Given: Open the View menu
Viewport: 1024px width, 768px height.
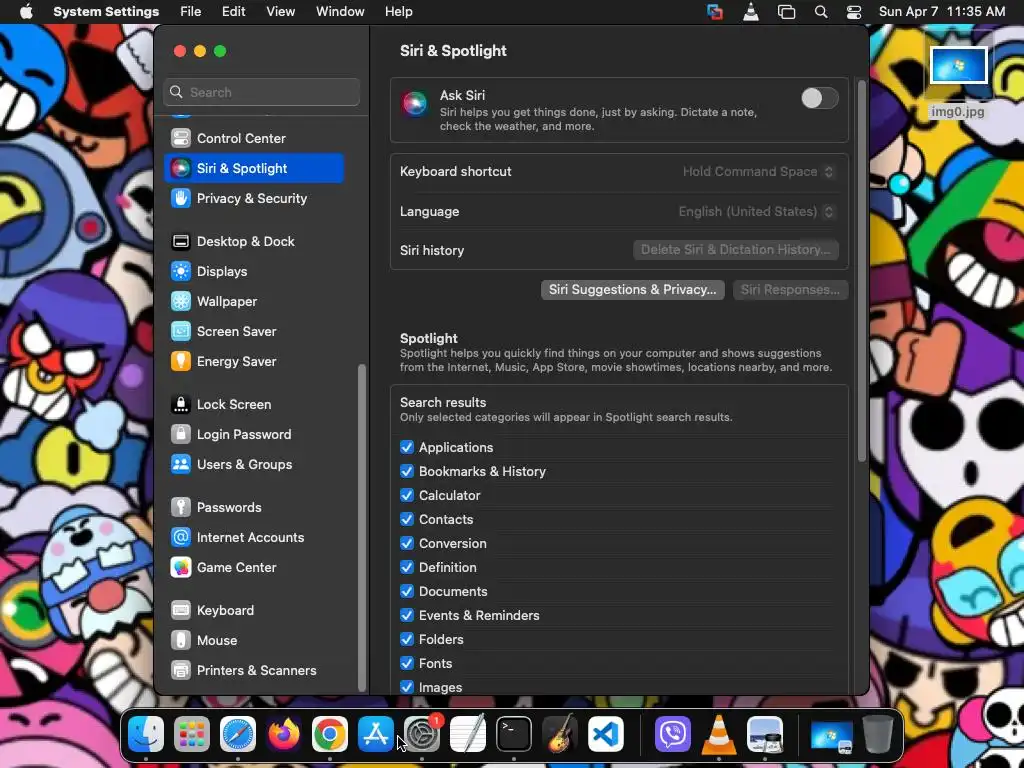Looking at the screenshot, I should [281, 12].
